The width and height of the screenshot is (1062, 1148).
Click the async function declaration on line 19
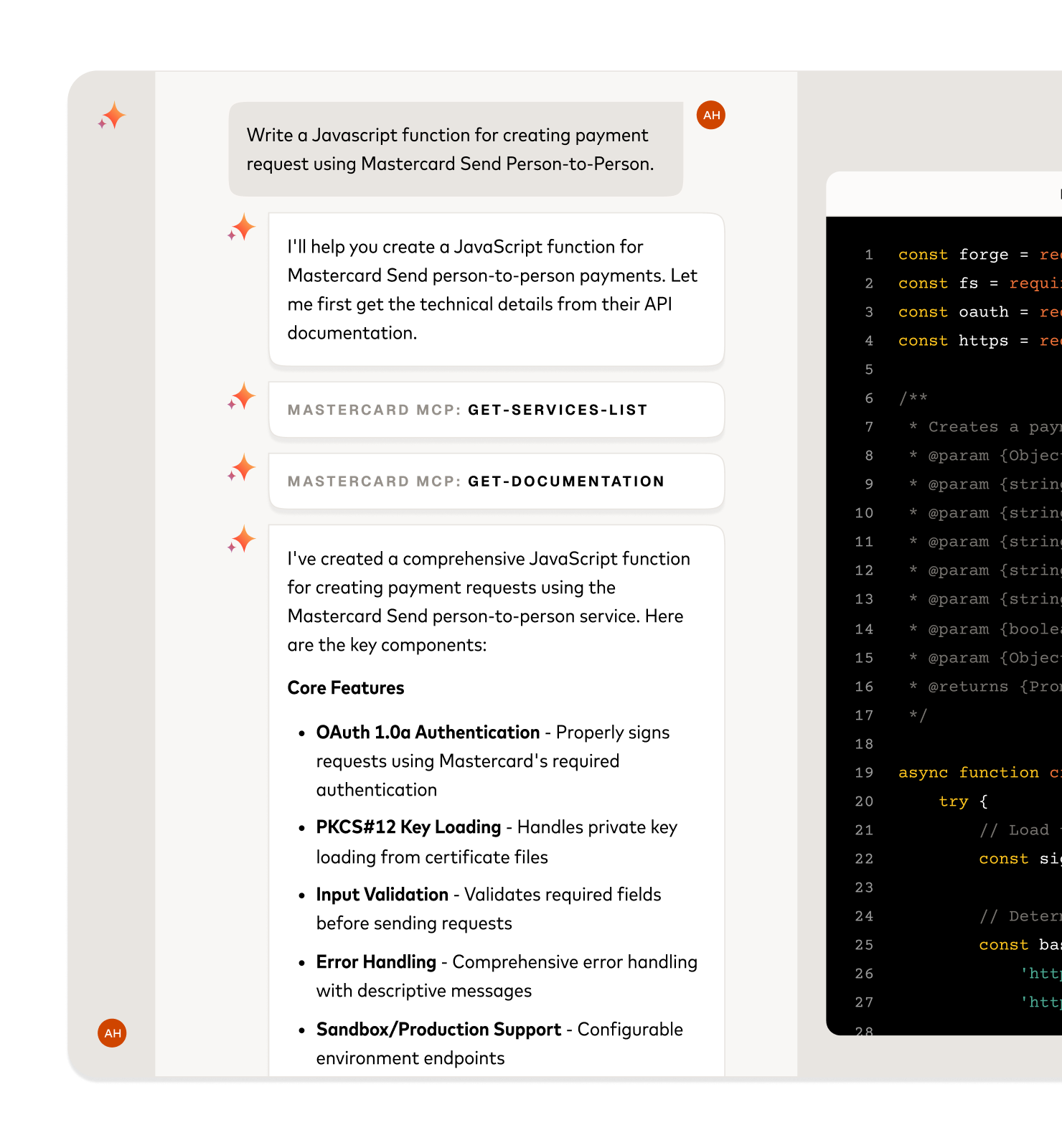coord(968,773)
